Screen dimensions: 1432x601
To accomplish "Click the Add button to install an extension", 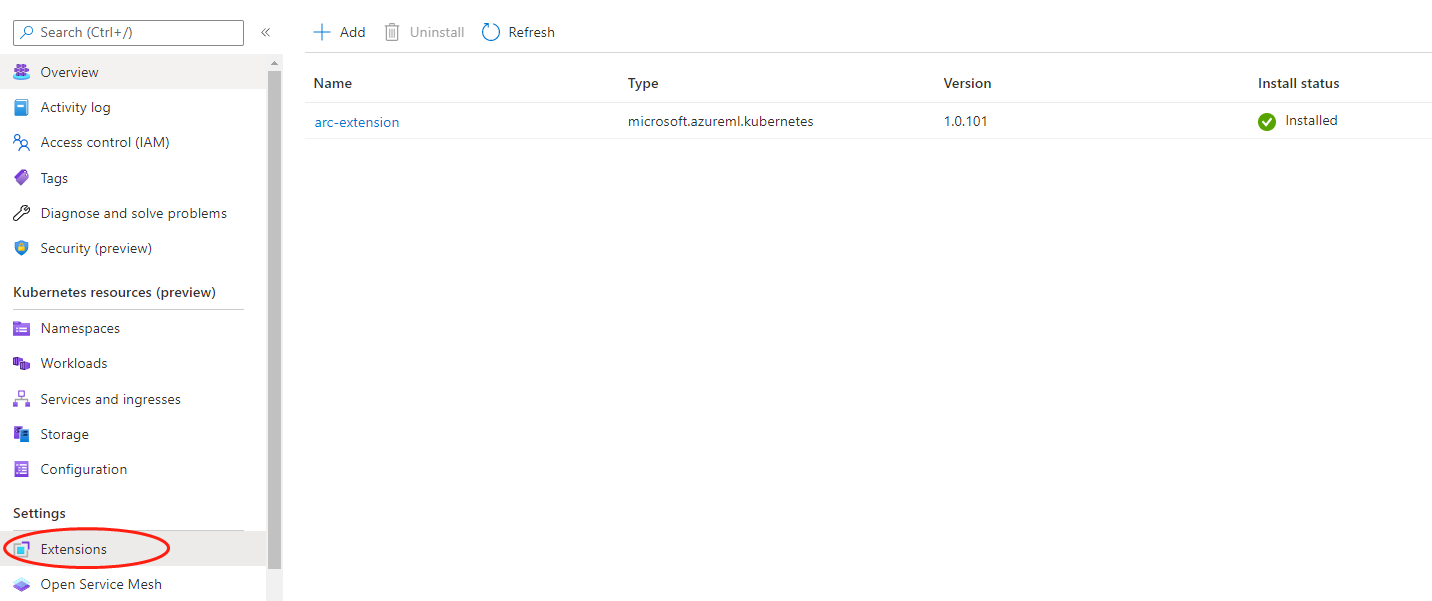I will point(338,31).
